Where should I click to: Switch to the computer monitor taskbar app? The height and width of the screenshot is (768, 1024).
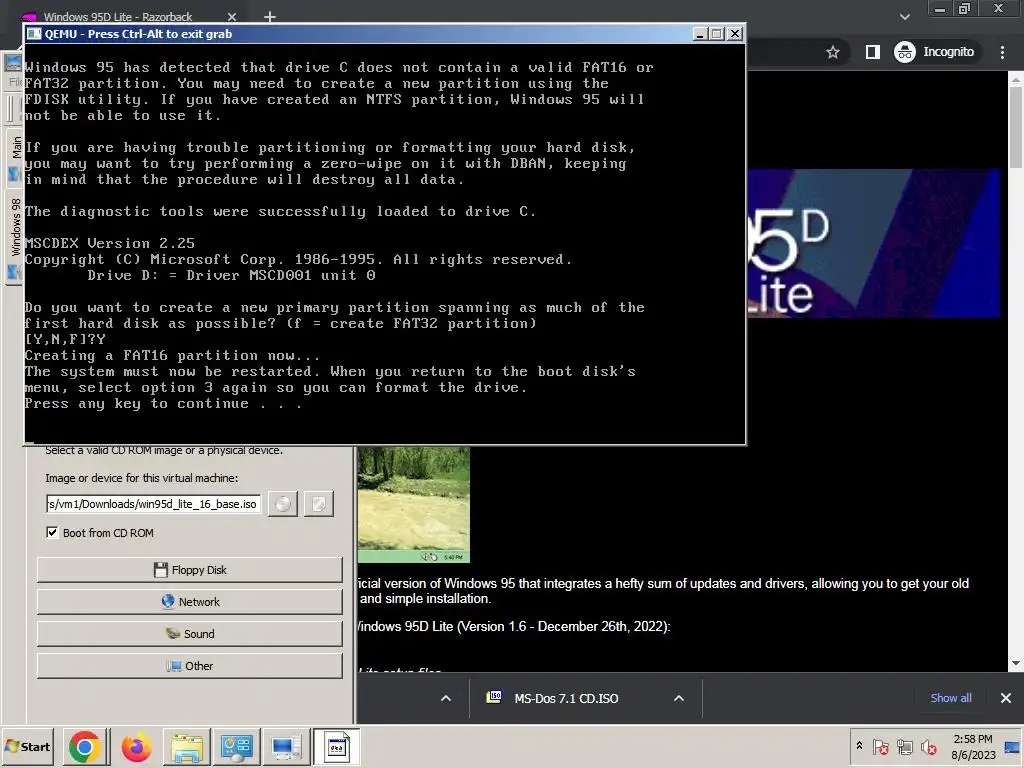point(286,747)
